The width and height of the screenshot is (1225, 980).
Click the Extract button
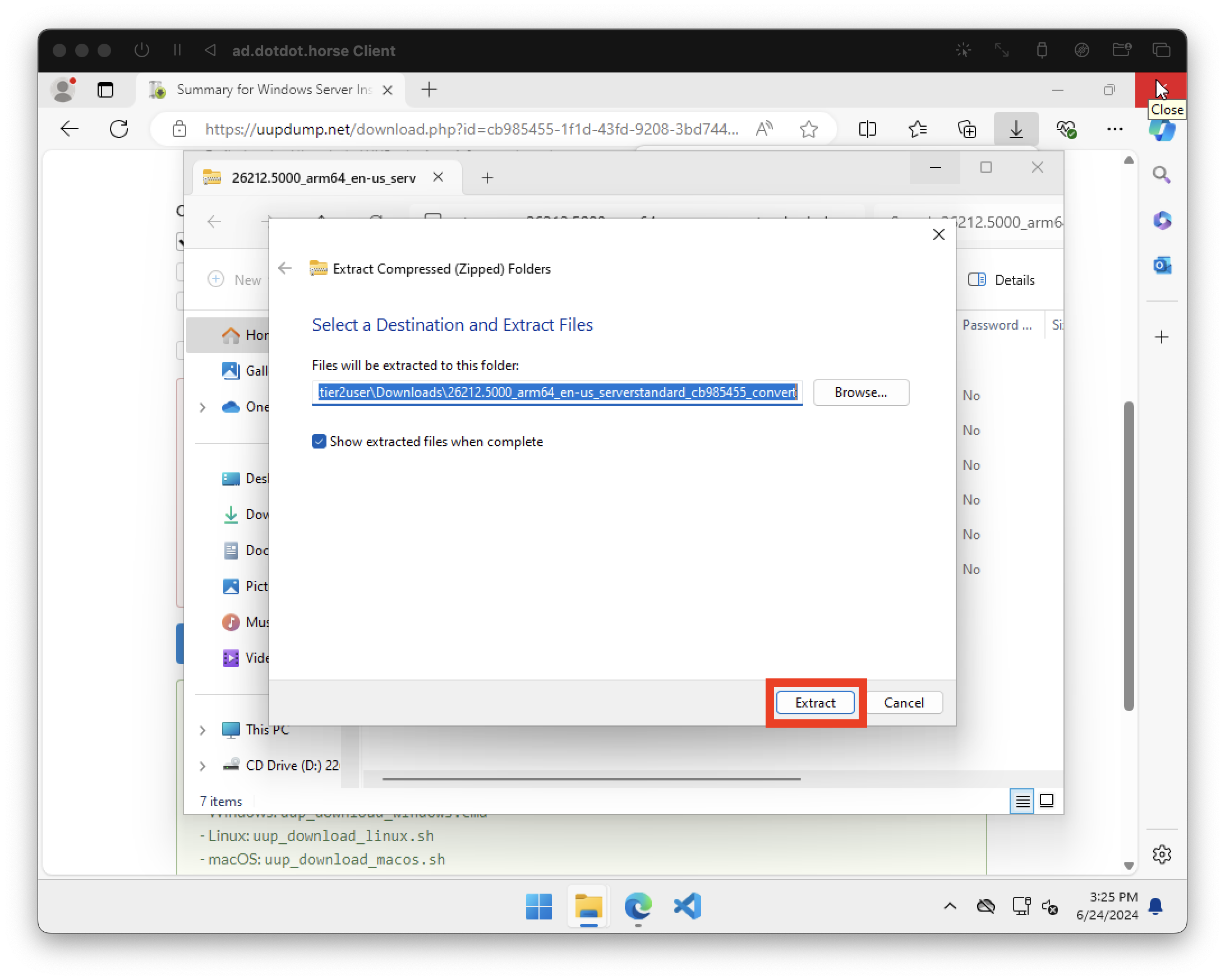[815, 702]
